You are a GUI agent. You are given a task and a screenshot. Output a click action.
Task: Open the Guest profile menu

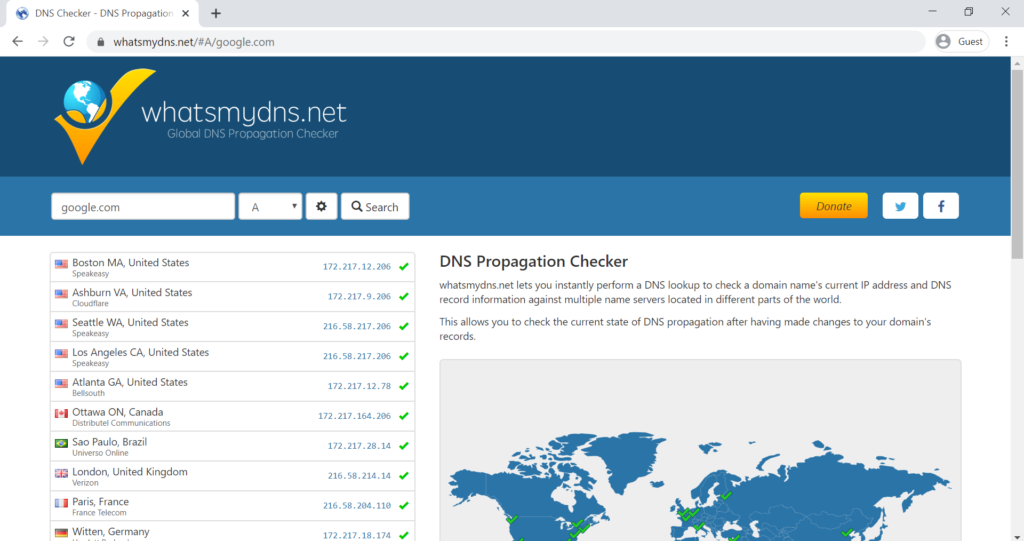click(x=960, y=41)
